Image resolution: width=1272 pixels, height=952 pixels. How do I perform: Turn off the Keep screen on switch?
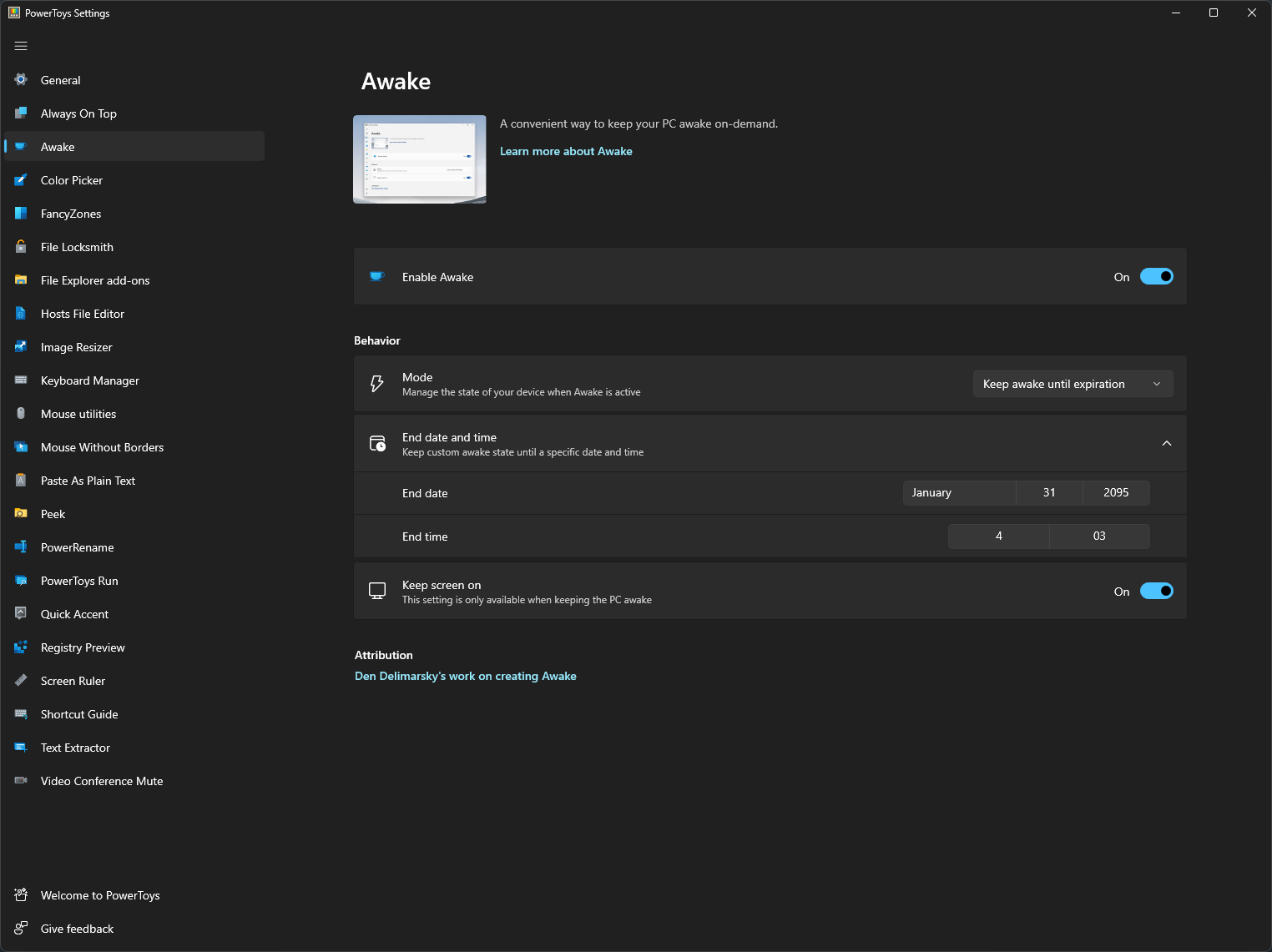pyautogui.click(x=1157, y=591)
